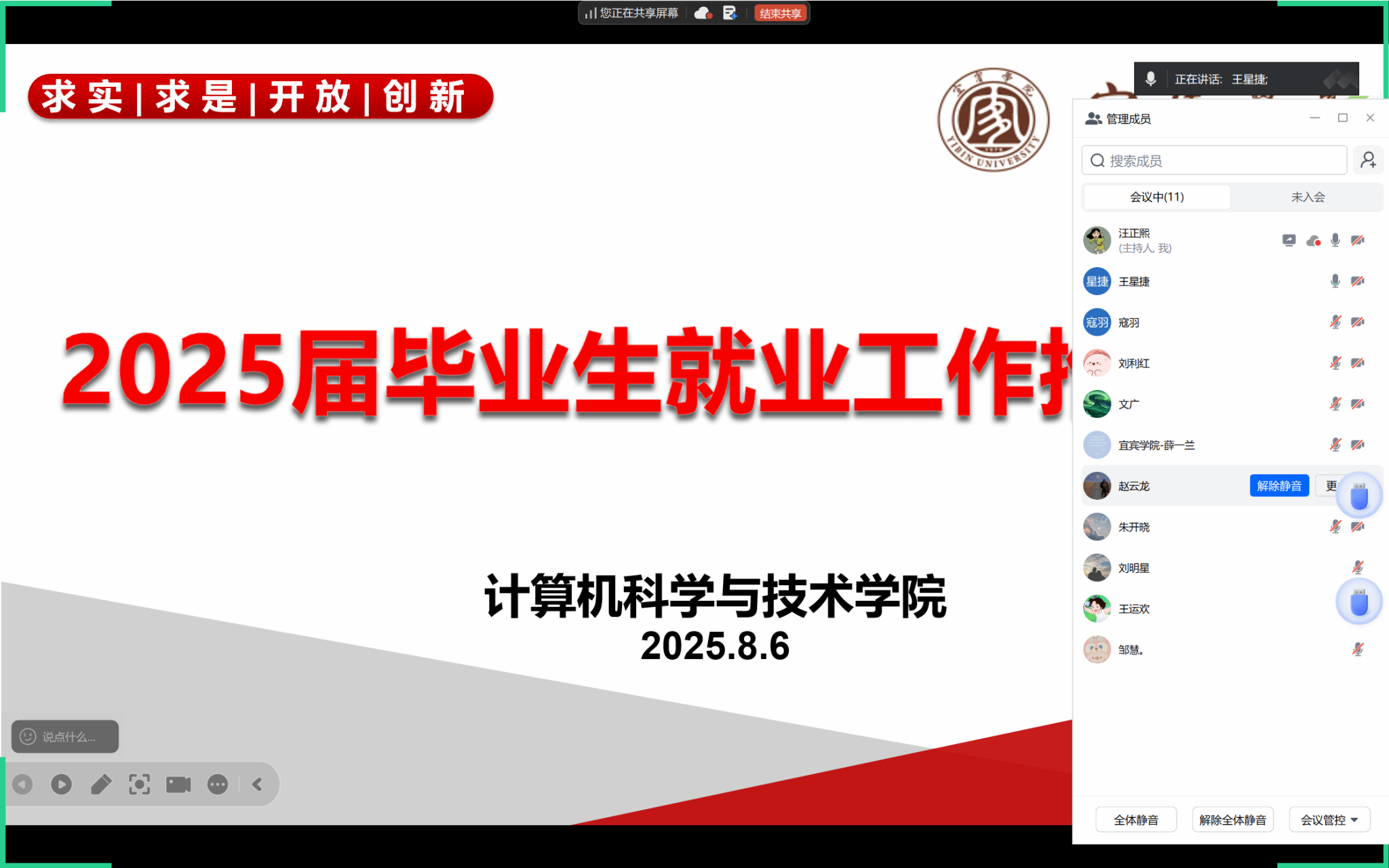Screen dimensions: 1389x868
Task: Click the 全体静音 button
Action: [x=1135, y=820]
